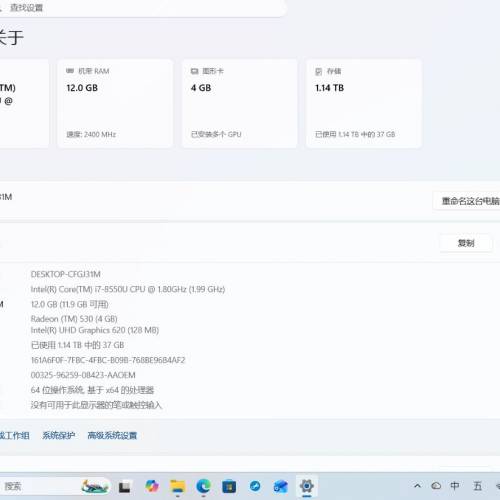
Task: Launch Copilot from the taskbar
Action: click(152, 486)
